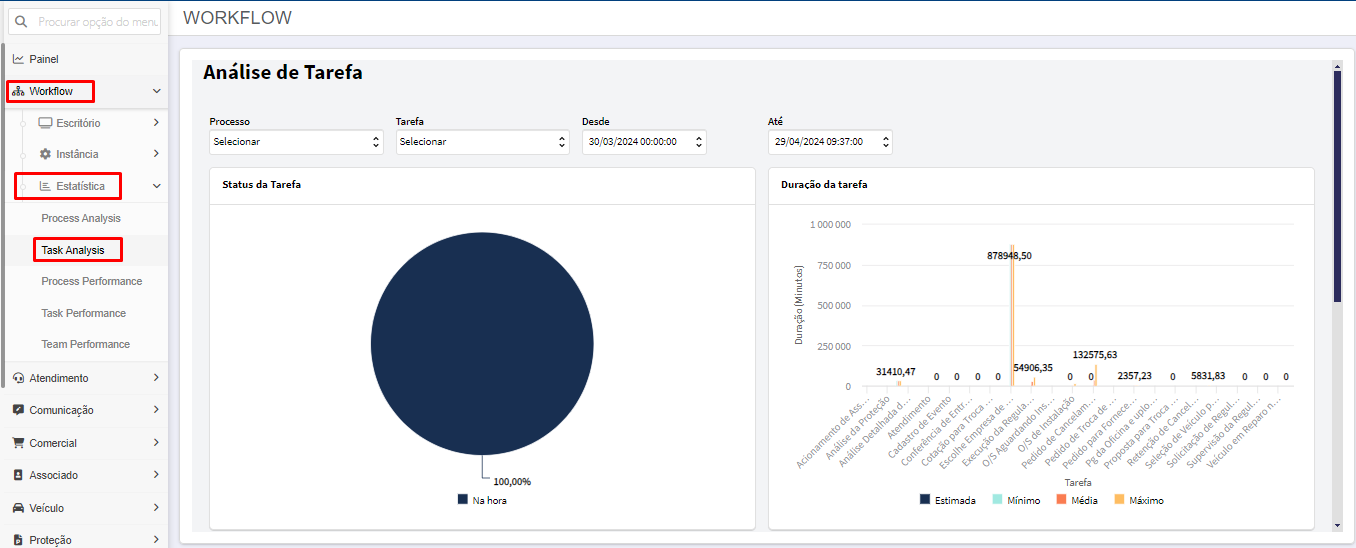1356x548 pixels.
Task: Click the Desde date input field
Action: pos(644,142)
